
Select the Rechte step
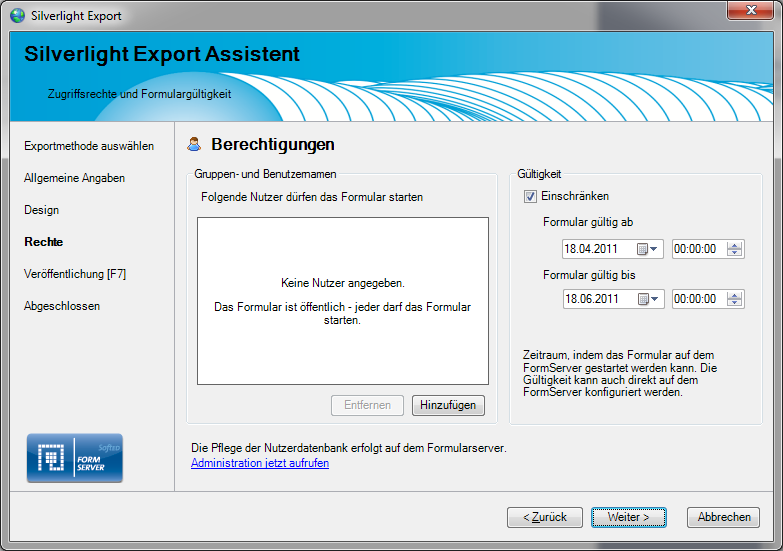click(44, 242)
